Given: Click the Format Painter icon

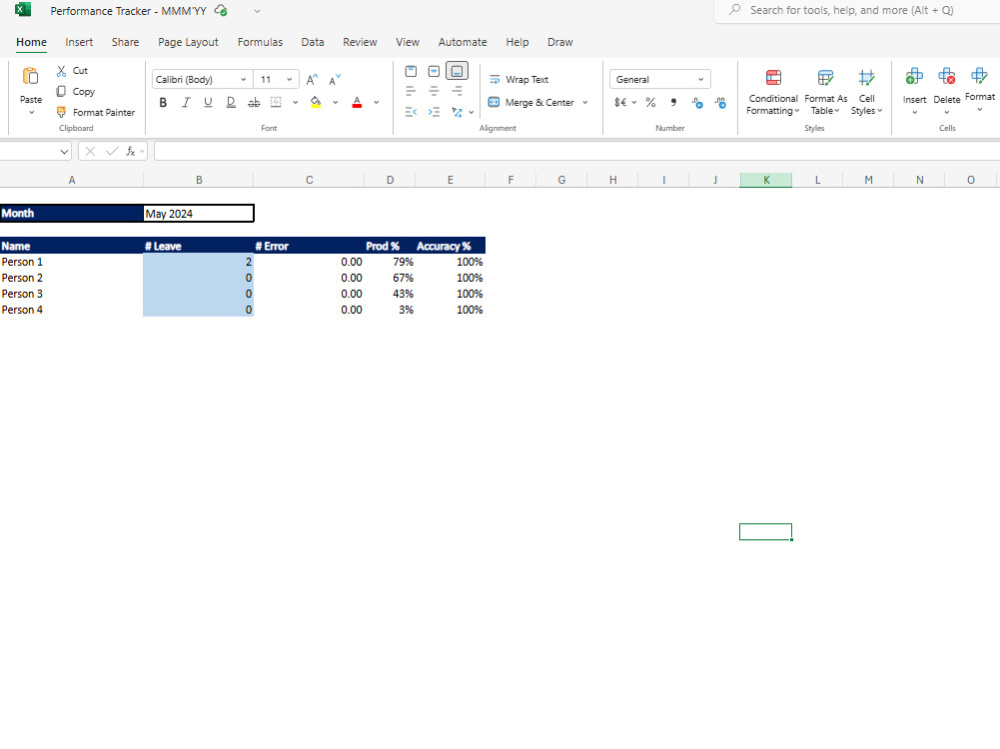Looking at the screenshot, I should (x=61, y=112).
